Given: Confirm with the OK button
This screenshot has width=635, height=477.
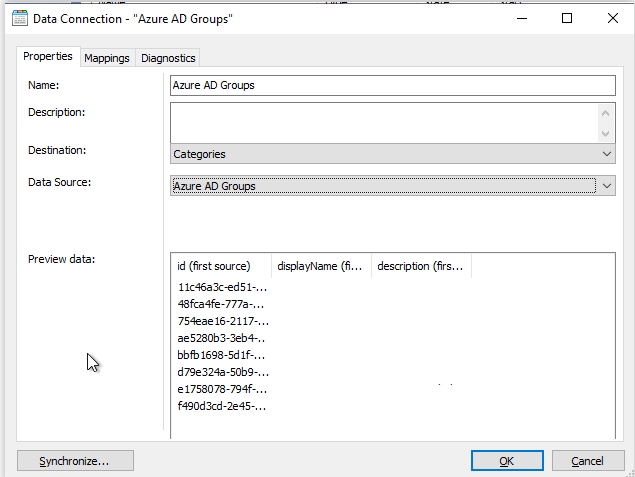Looking at the screenshot, I should [x=507, y=461].
